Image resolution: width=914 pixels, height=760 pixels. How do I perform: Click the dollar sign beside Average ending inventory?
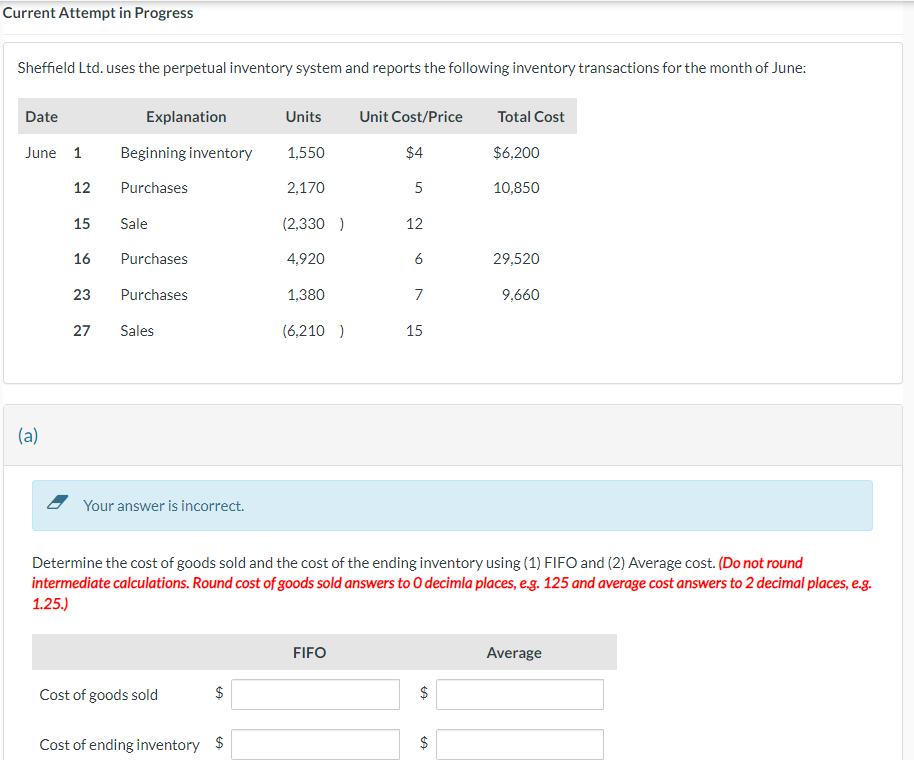pos(424,743)
